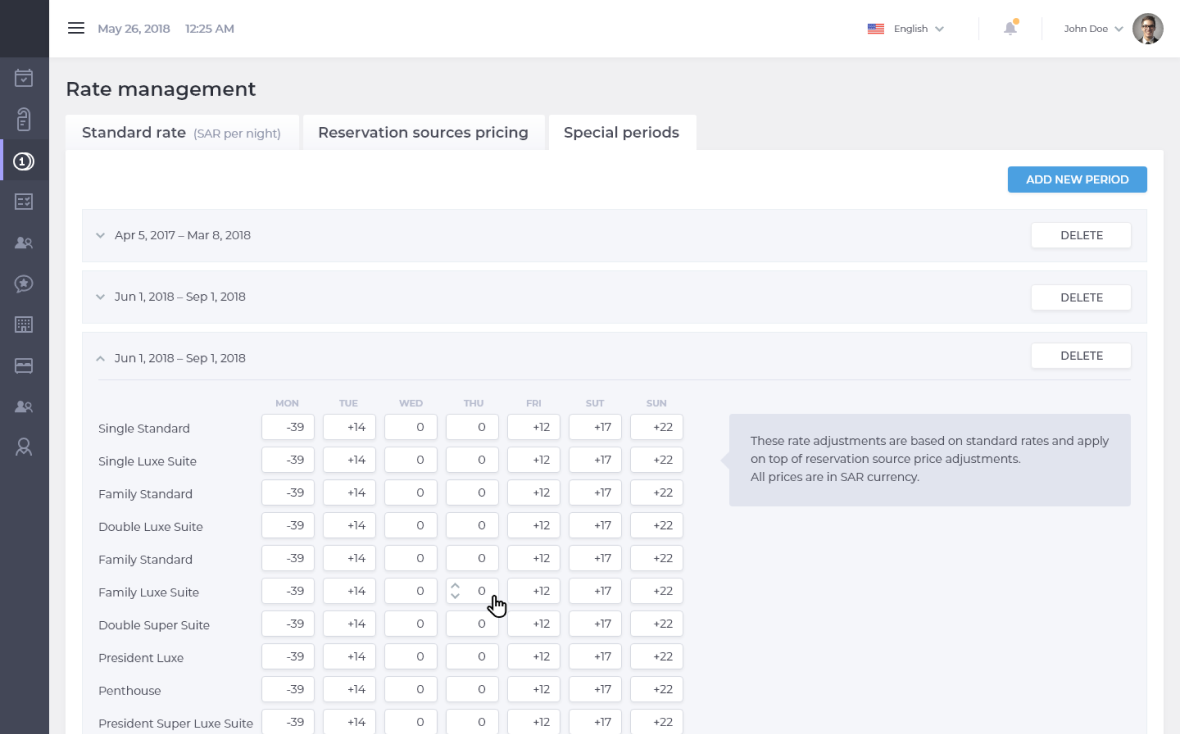The height and width of the screenshot is (734, 1180).
Task: Click the notification bell icon
Action: click(x=1010, y=28)
